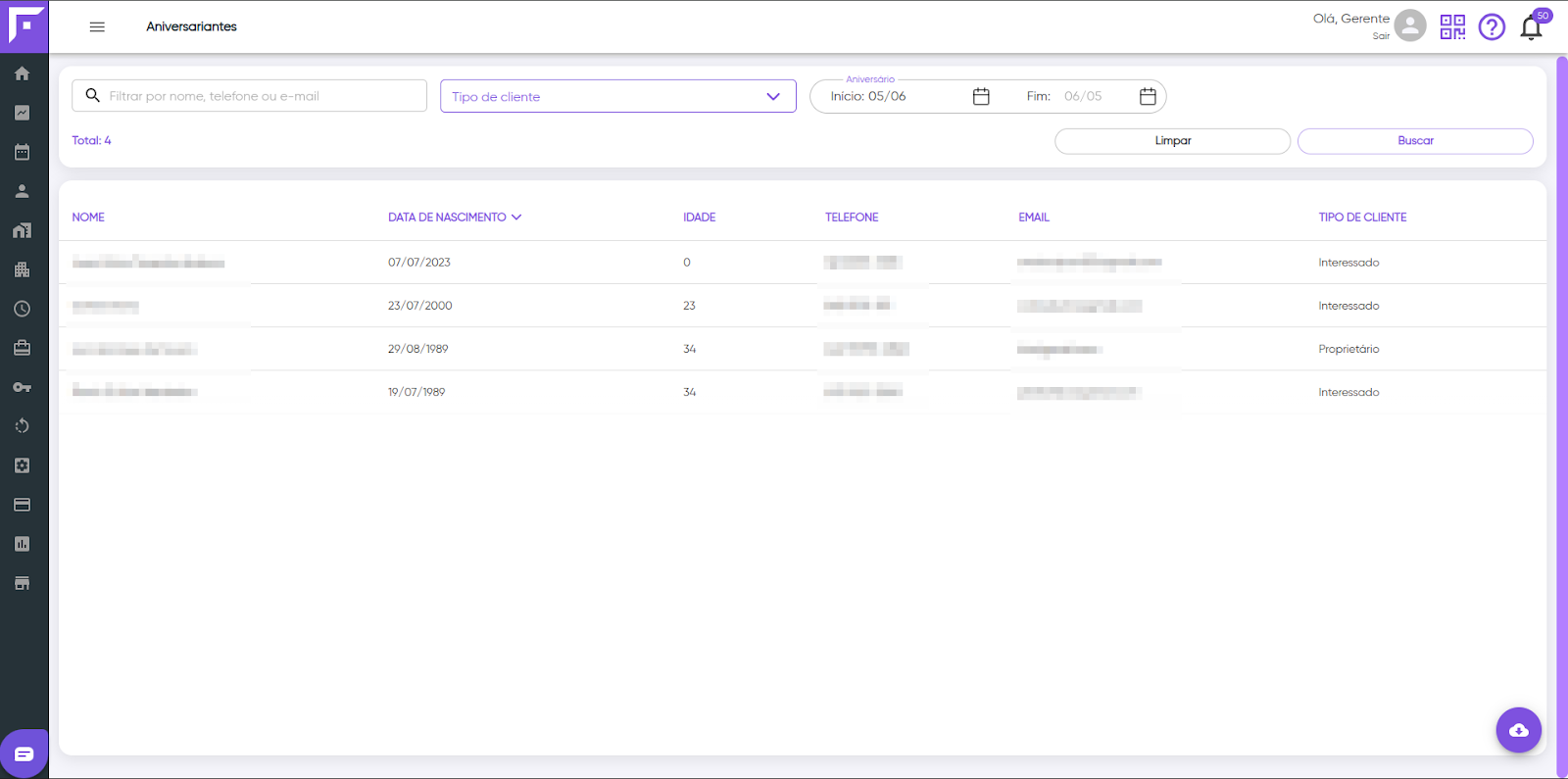This screenshot has height=779, width=1568.
Task: Open the credit card icon in sidebar
Action: 22,505
